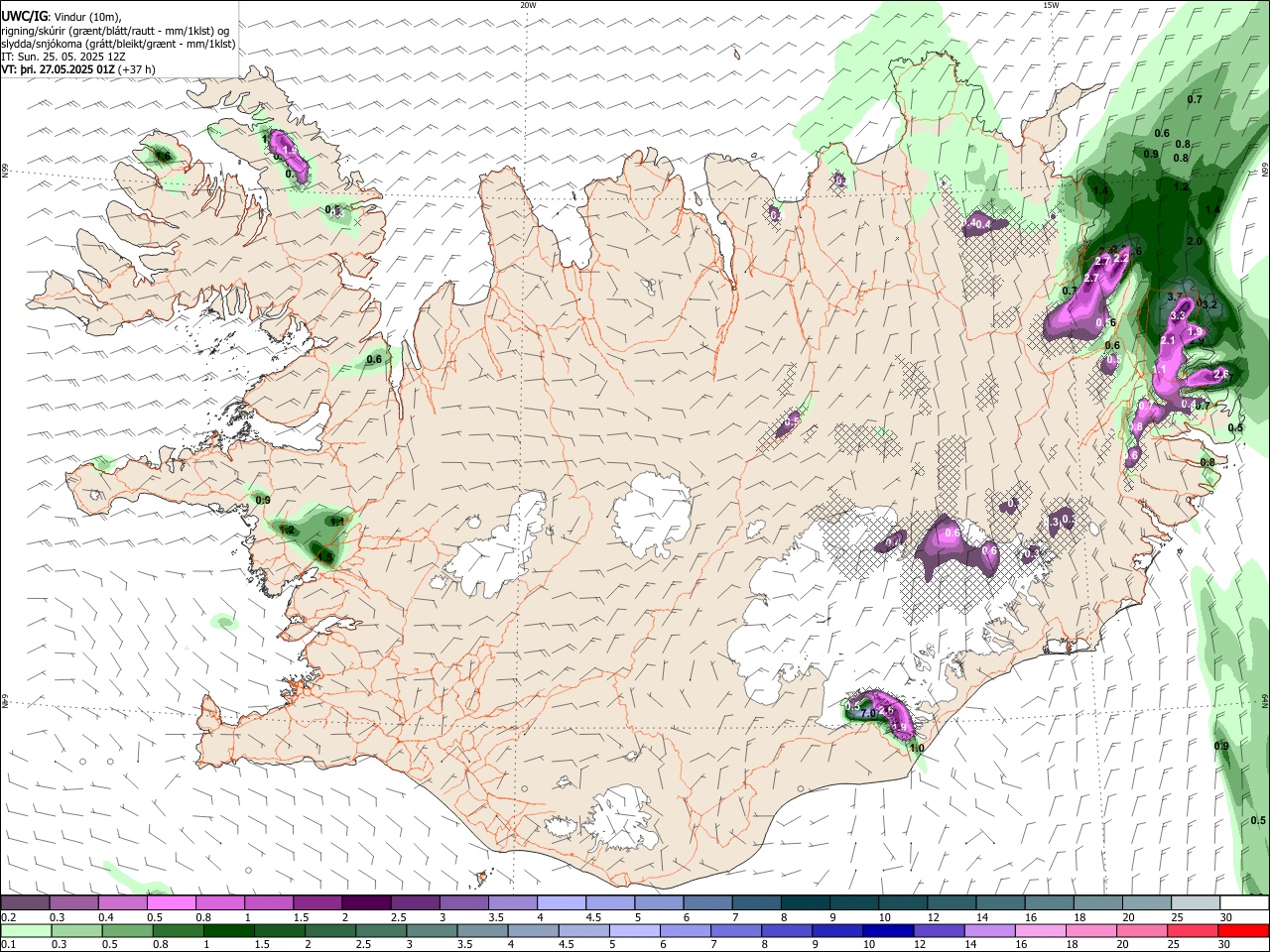Click the bright pink 0.5 swatch in top scale
Viewport: 1270px width, 952px height.
(x=171, y=903)
